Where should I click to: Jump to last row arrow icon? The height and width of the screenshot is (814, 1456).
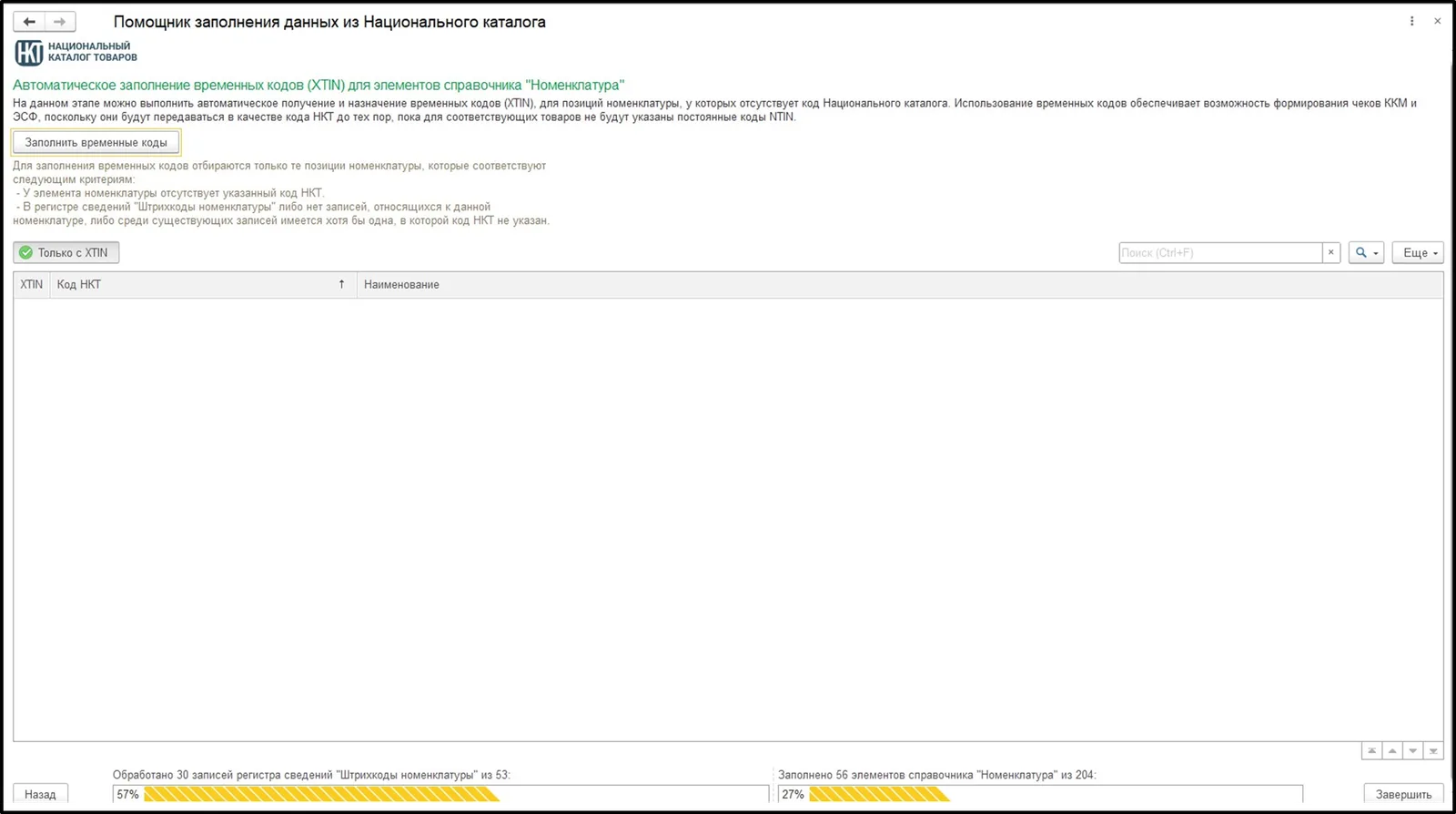click(x=1433, y=751)
